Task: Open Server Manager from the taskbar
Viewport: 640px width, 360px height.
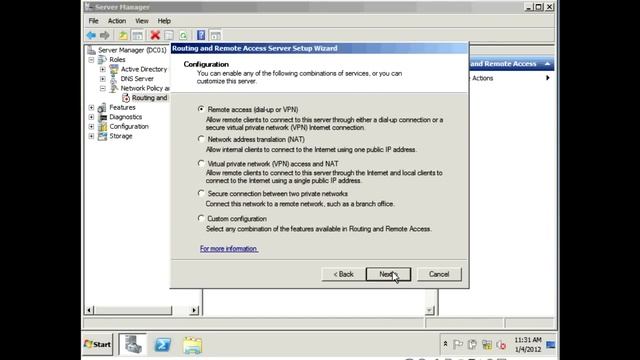Action: pyautogui.click(x=133, y=344)
